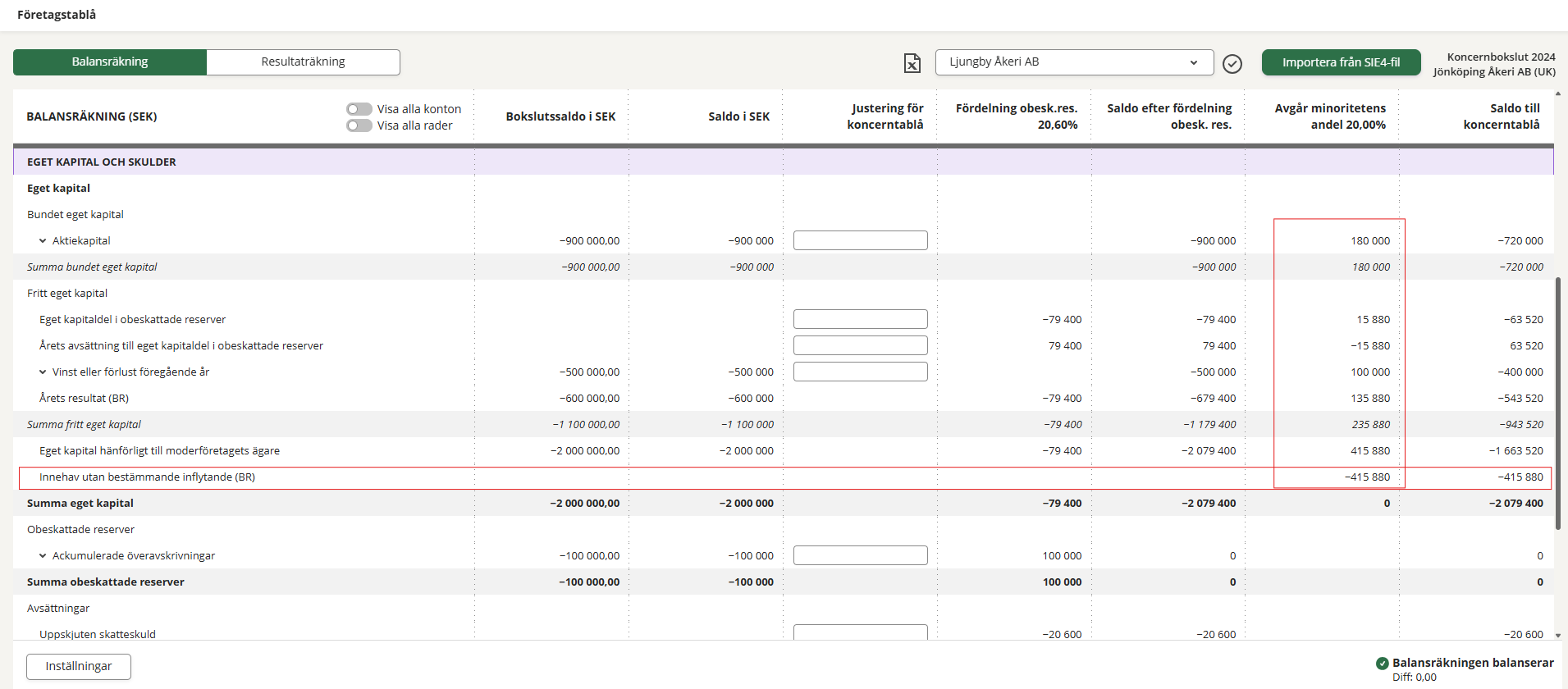The height and width of the screenshot is (689, 1568).
Task: Select the Balansräkning tab
Action: coord(110,62)
